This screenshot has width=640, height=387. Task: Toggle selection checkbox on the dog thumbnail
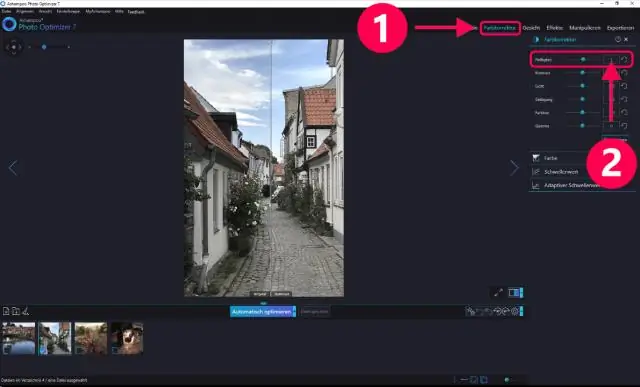coord(116,350)
